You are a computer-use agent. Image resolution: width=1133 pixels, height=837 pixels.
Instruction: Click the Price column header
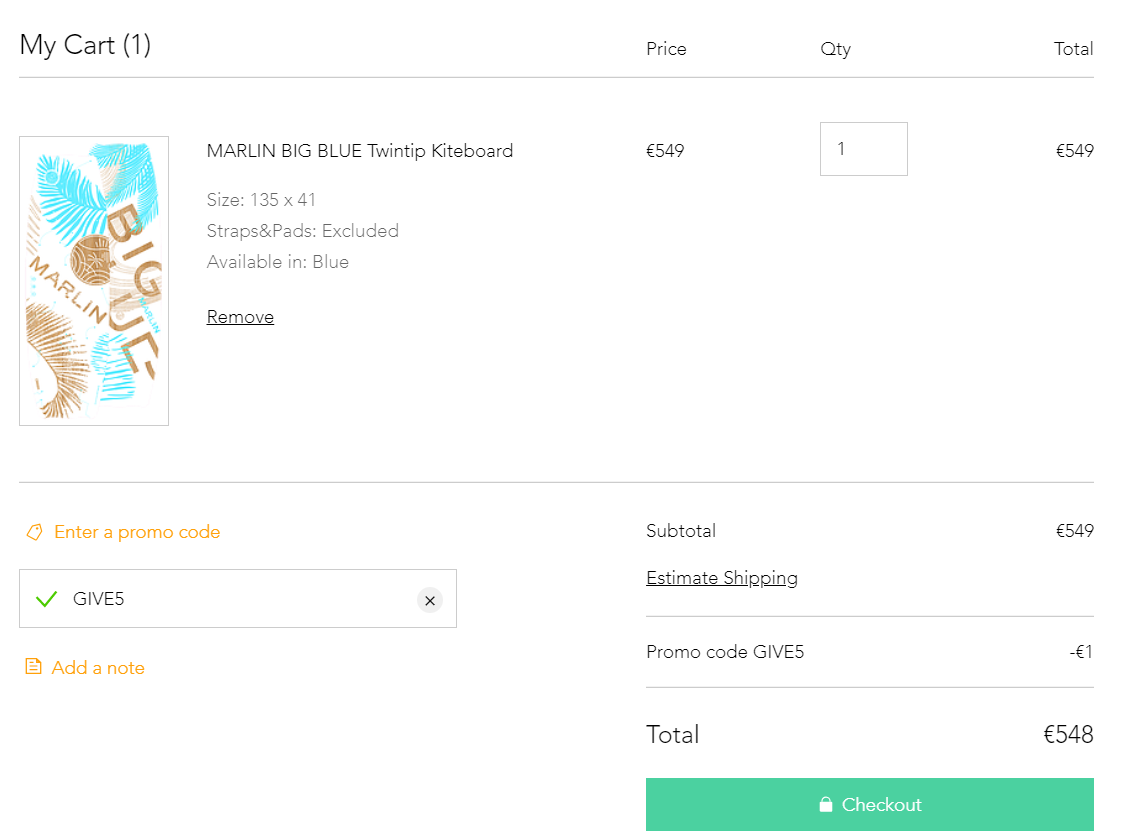click(666, 49)
